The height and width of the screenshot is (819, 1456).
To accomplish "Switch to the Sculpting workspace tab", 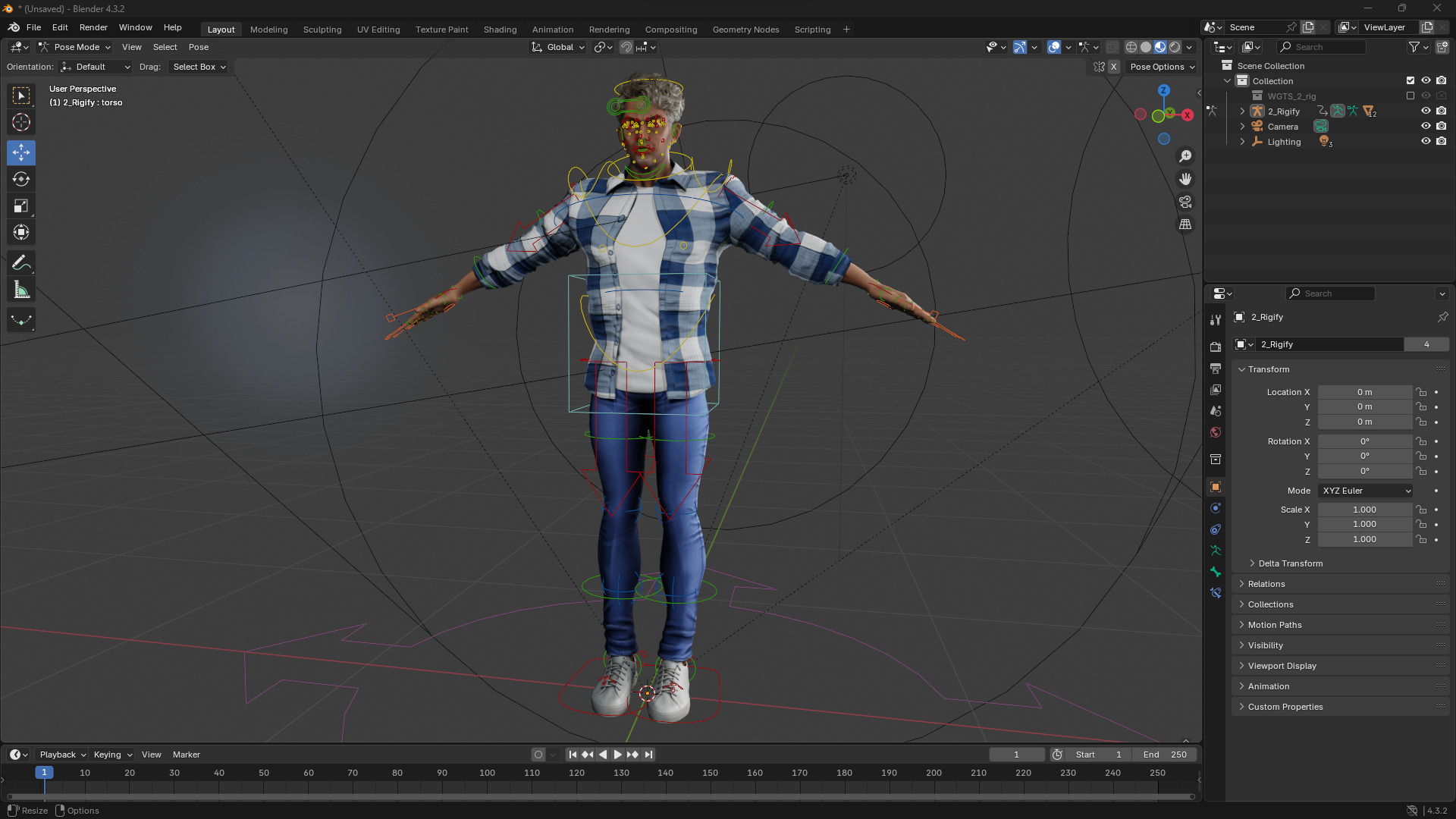I will coord(322,30).
